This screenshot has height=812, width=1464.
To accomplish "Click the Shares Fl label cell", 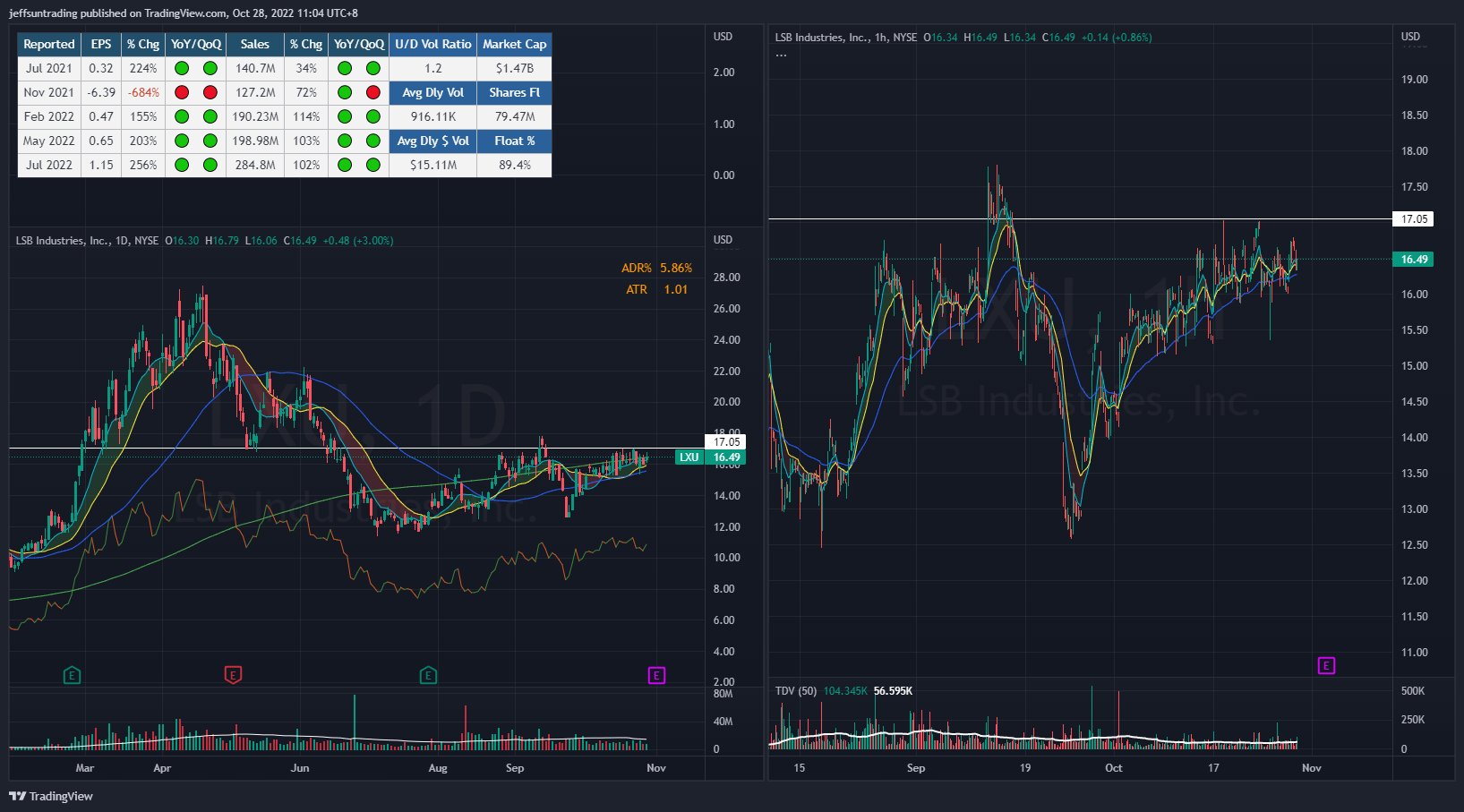I will click(x=515, y=92).
